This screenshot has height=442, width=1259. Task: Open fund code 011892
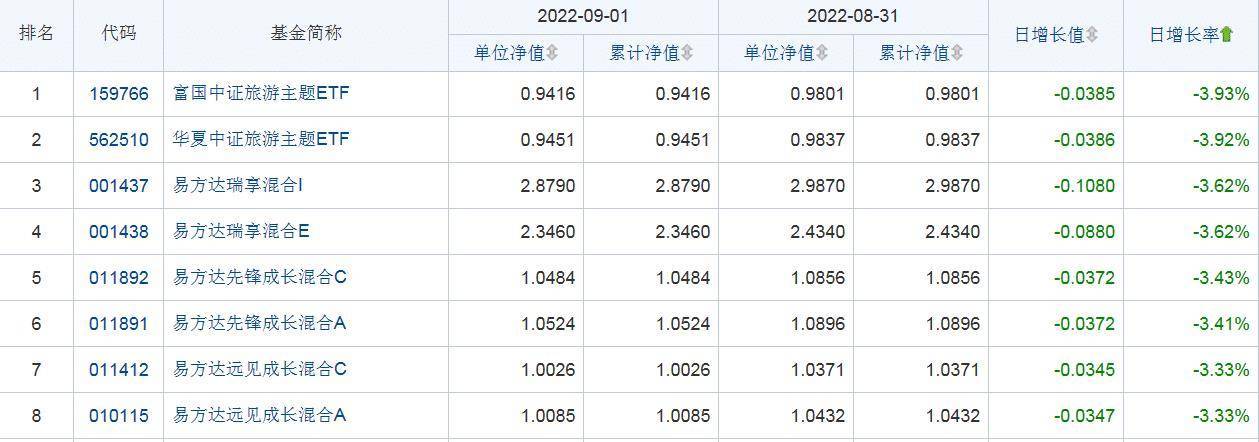click(x=118, y=278)
